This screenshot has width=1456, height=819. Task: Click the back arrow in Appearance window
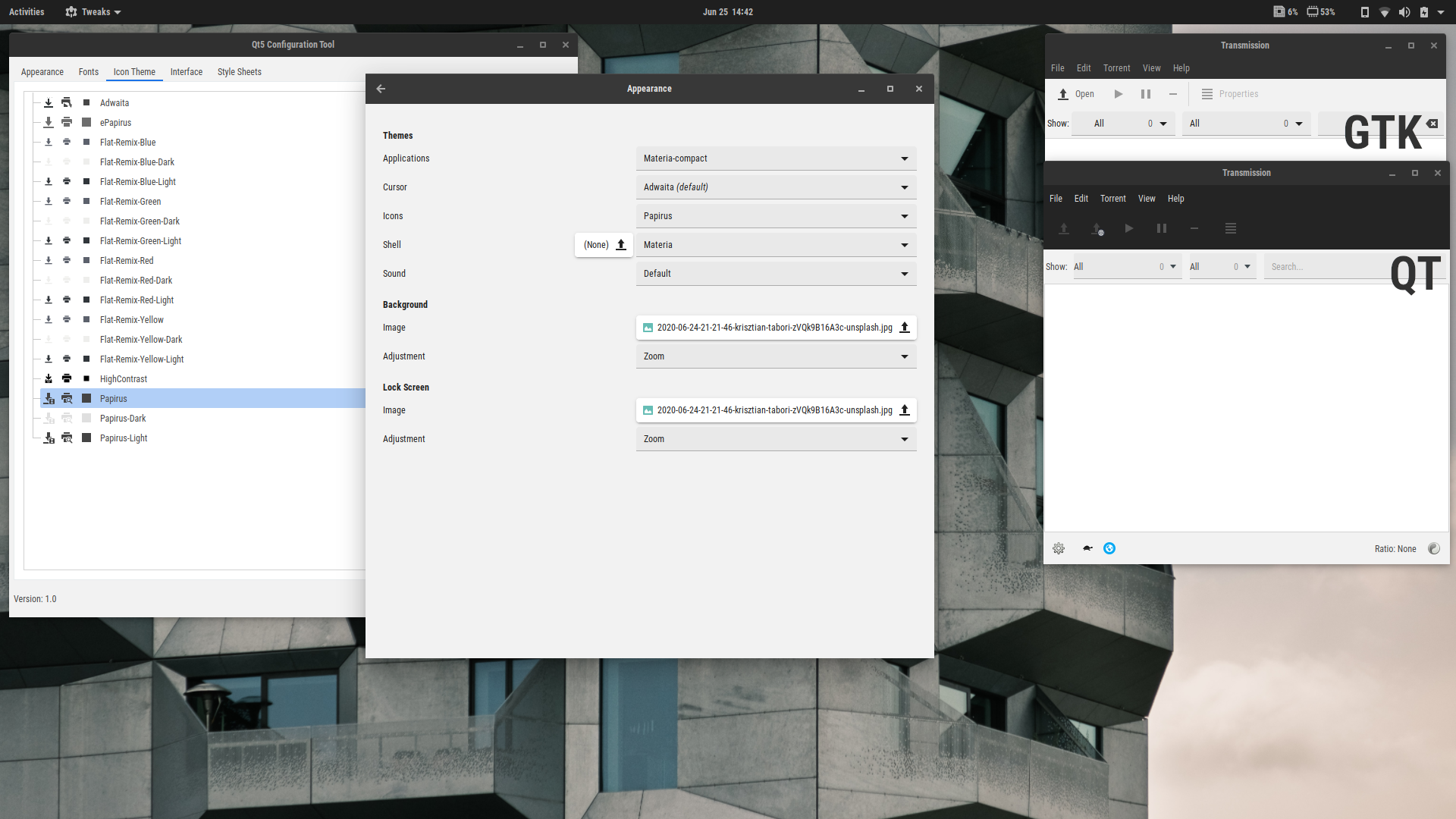381,89
